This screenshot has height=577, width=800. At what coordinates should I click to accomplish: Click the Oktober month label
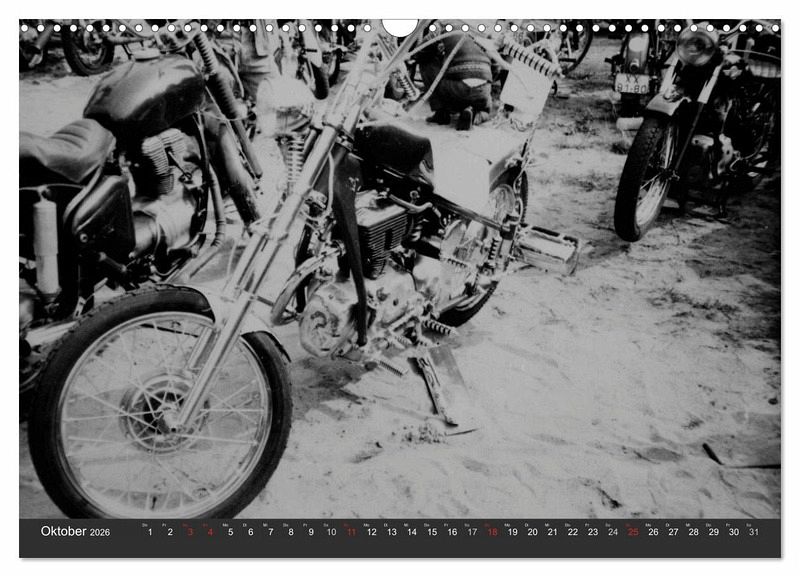[63, 531]
